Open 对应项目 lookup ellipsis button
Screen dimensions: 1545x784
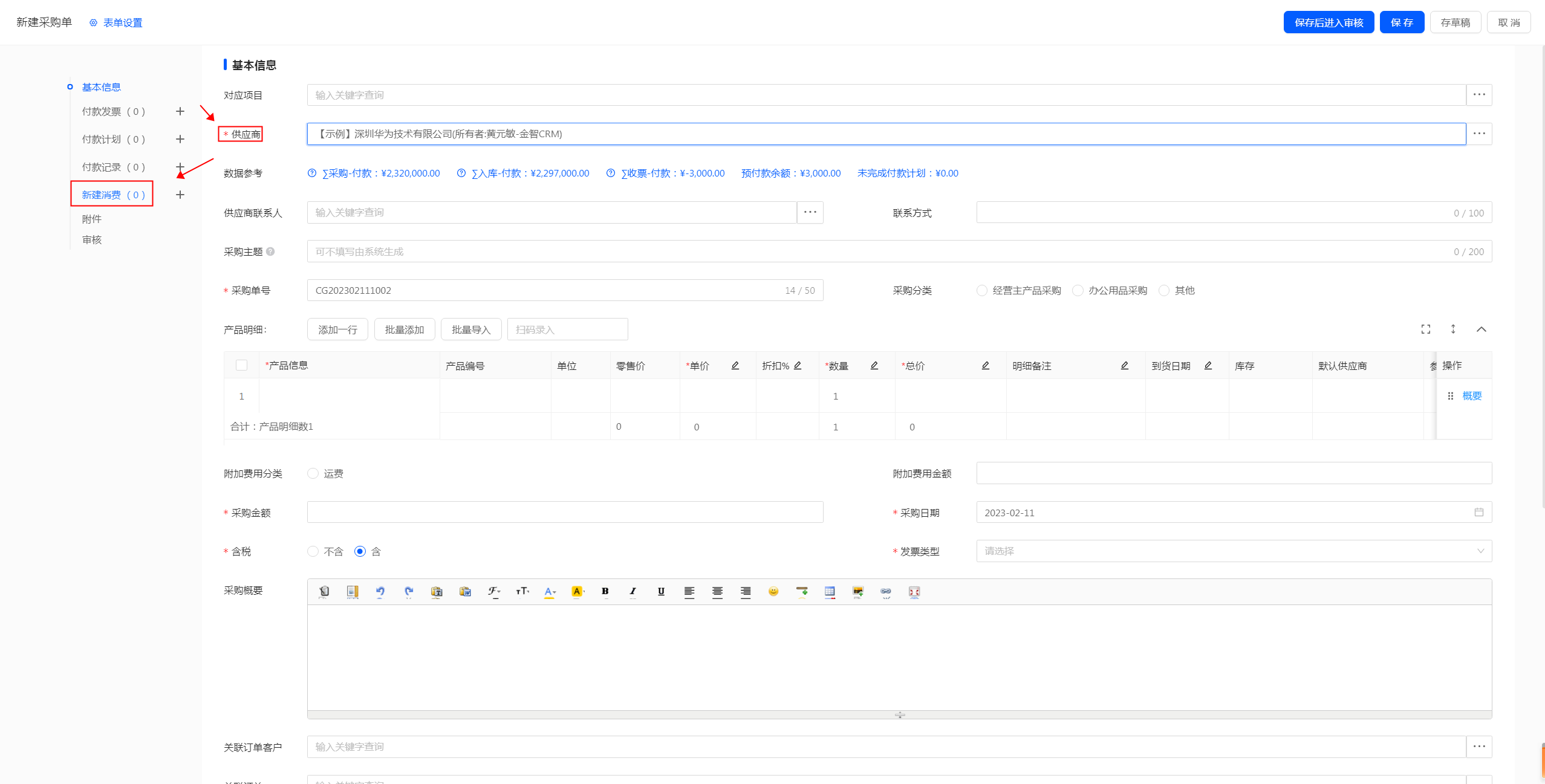click(x=1479, y=95)
